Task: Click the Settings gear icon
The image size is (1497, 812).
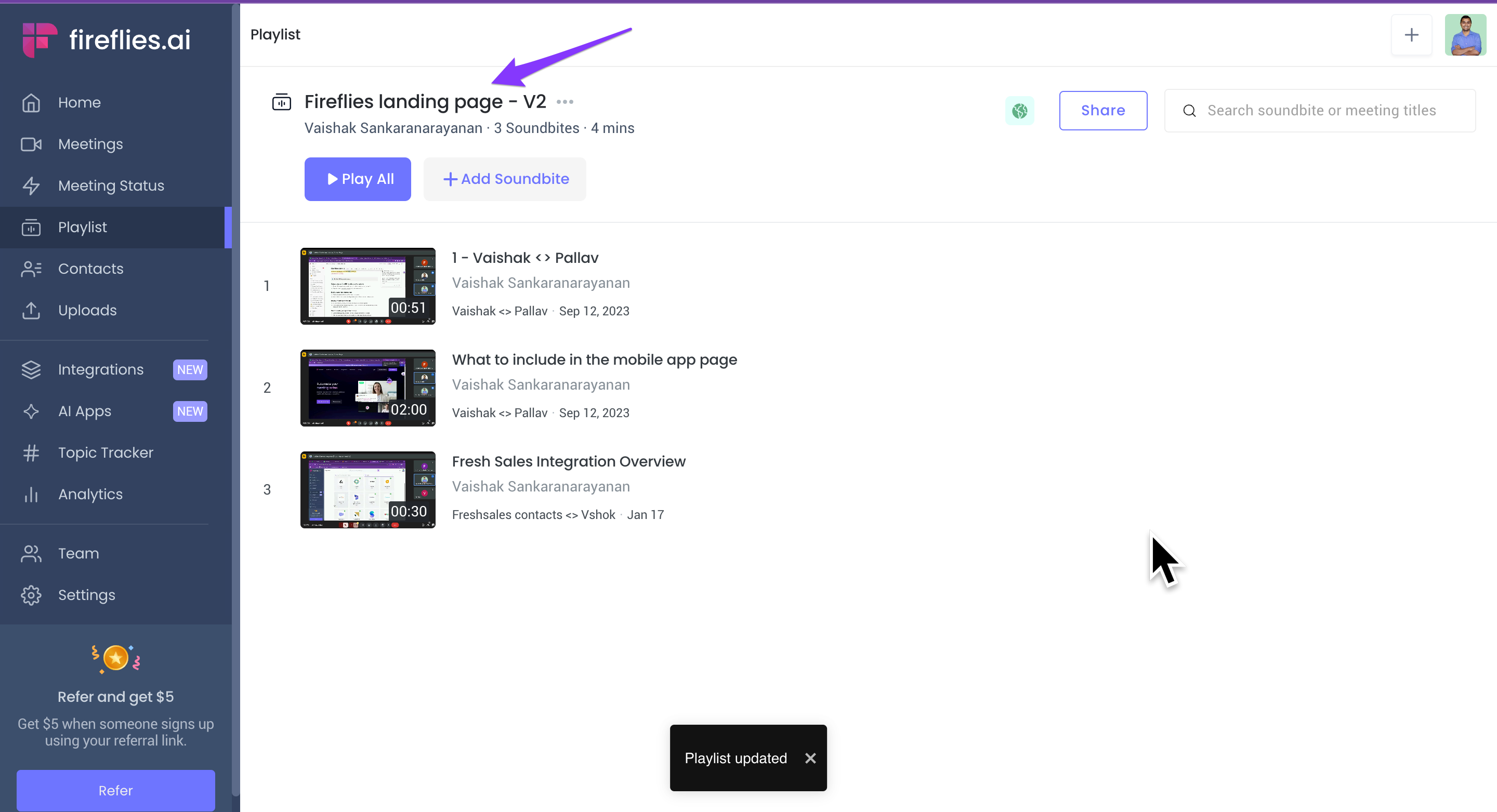Action: coord(31,595)
